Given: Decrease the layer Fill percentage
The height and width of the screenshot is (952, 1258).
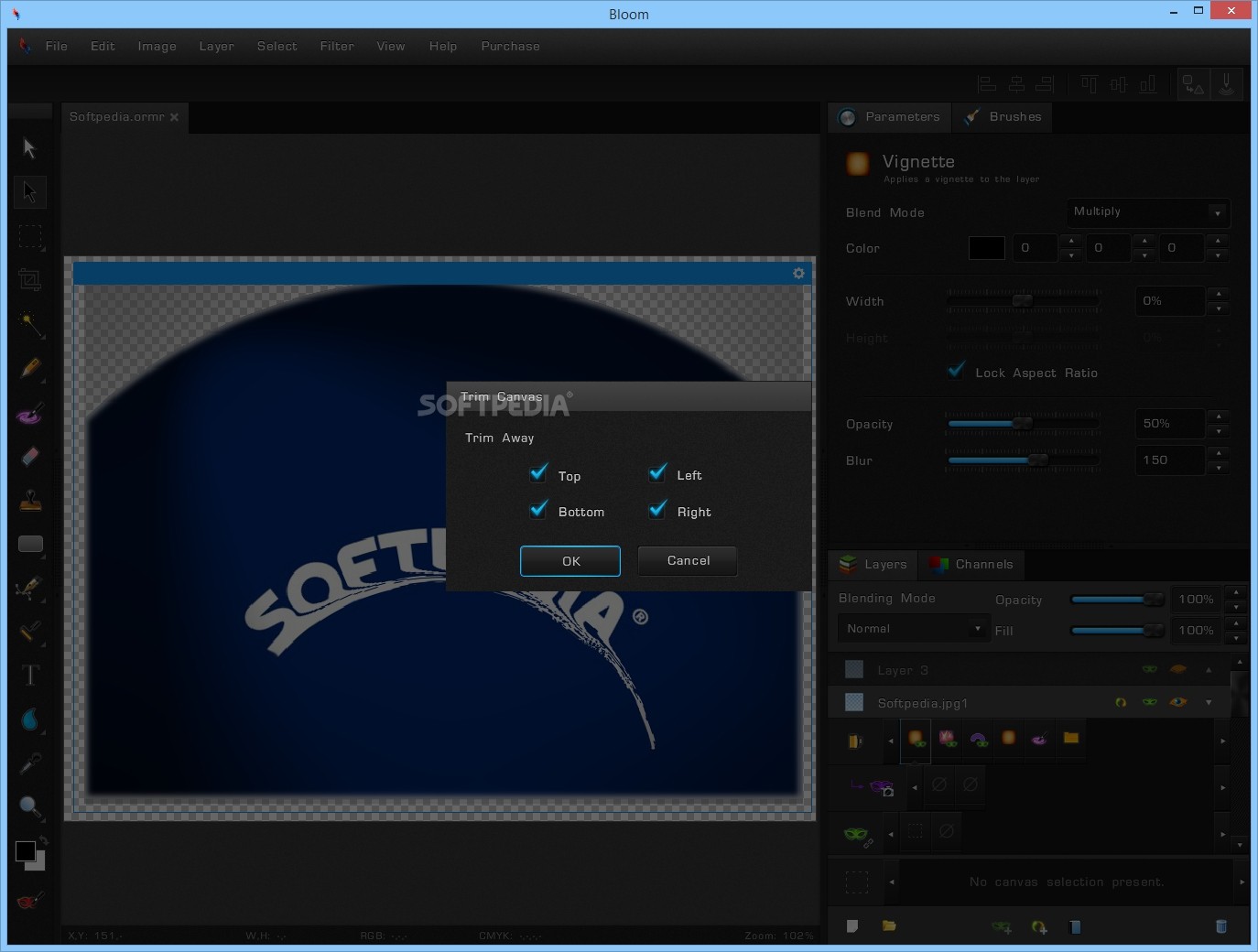Looking at the screenshot, I should pos(1236,638).
